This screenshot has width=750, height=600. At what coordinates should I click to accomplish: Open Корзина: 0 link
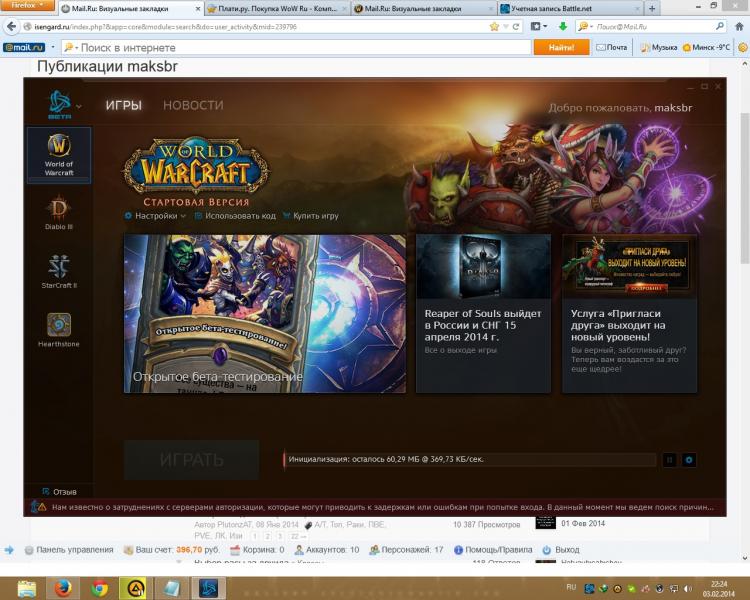click(257, 550)
